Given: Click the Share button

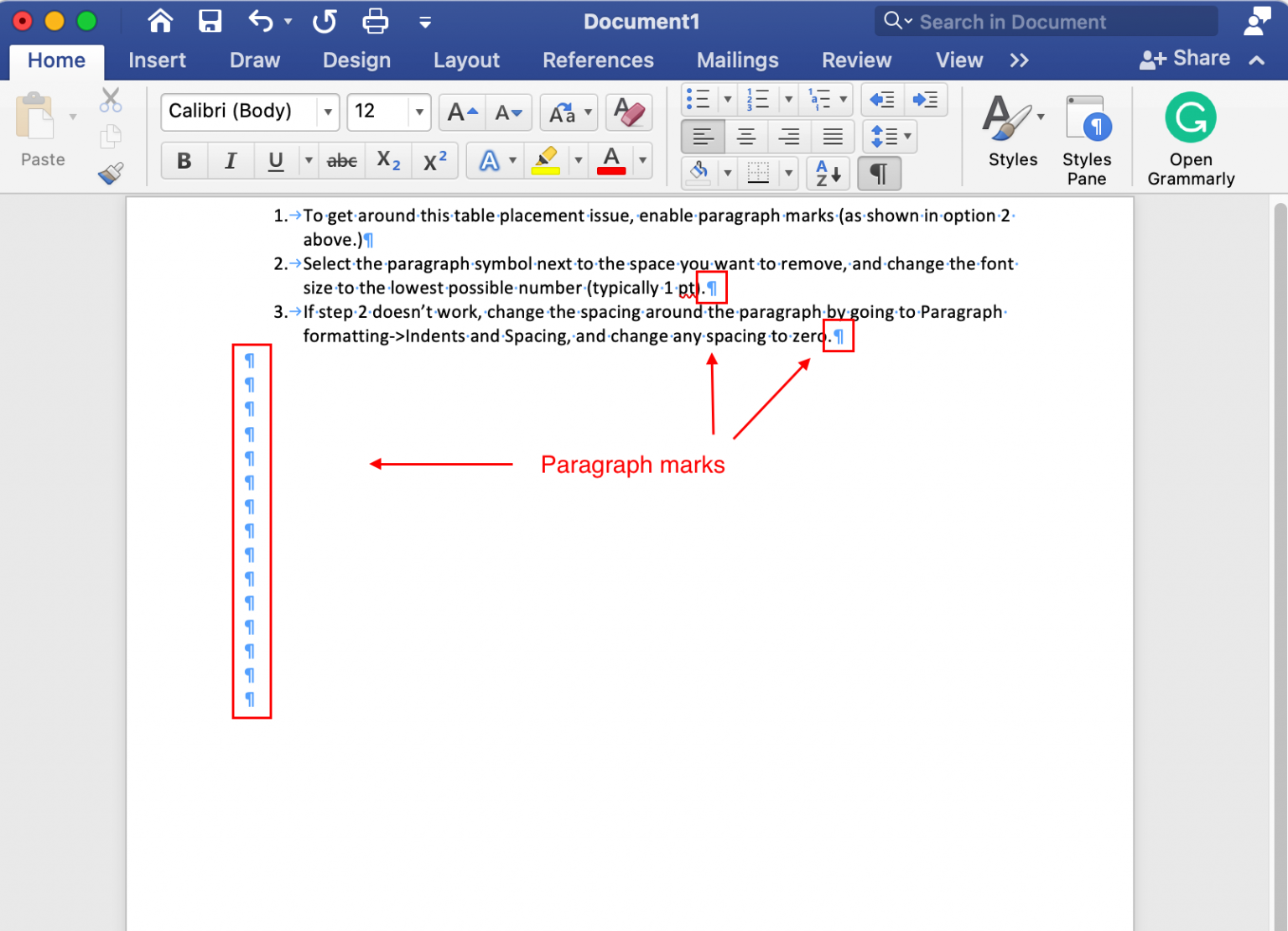Looking at the screenshot, I should [1186, 58].
